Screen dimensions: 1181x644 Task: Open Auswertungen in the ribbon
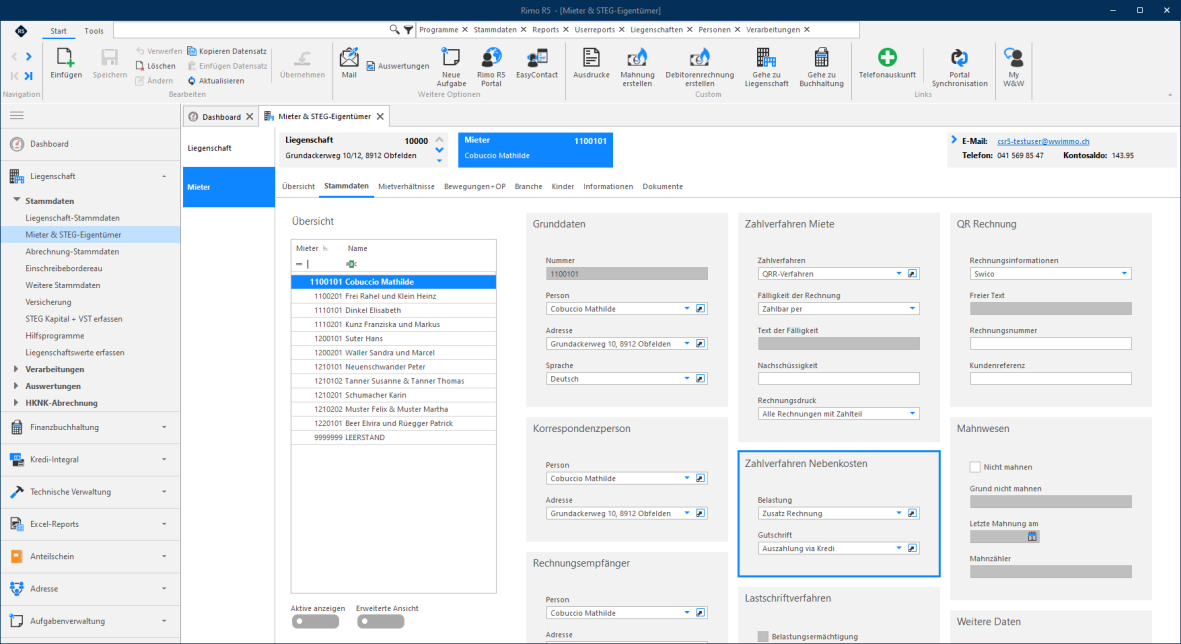pos(398,66)
